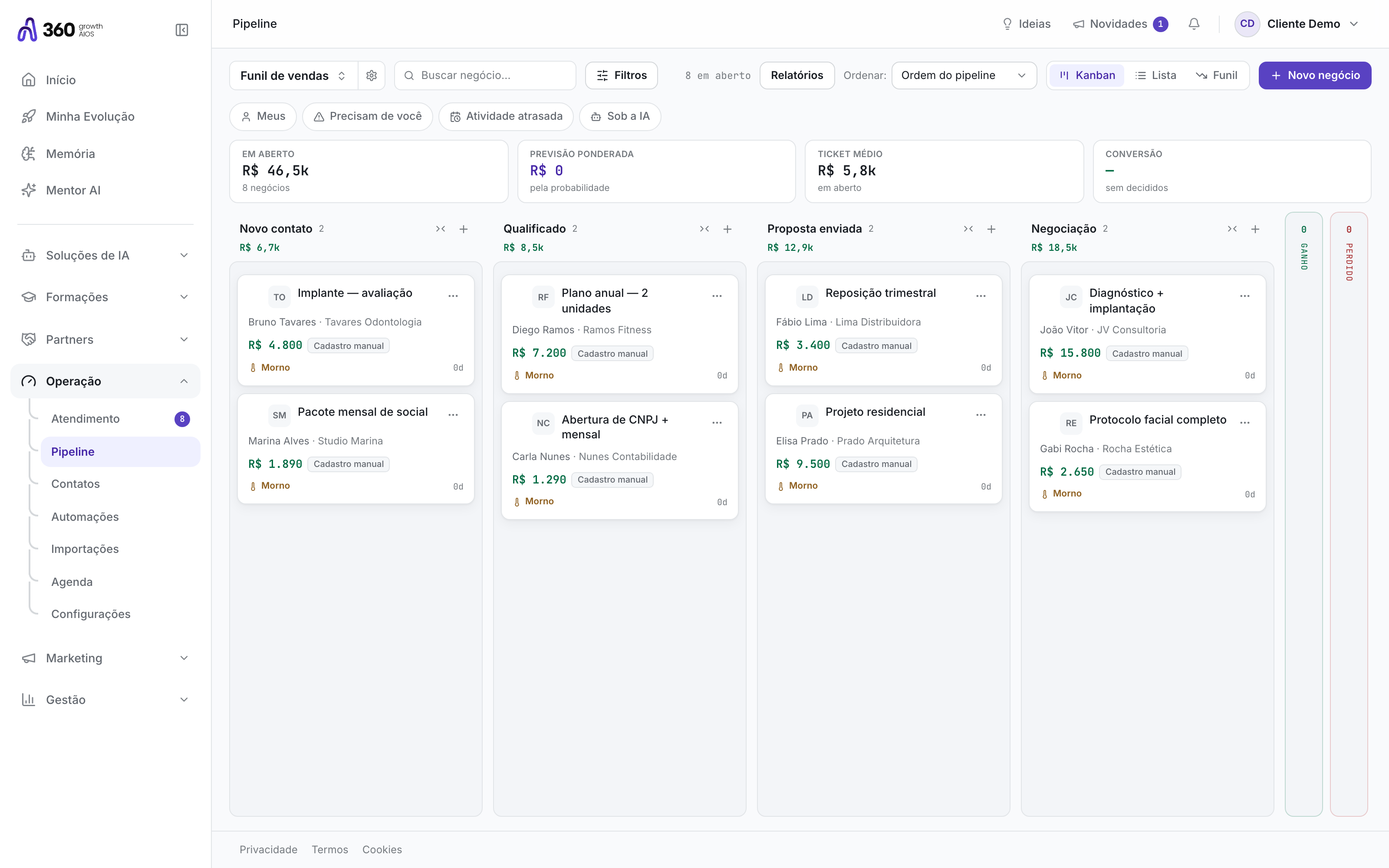Switch to Kanban view
1389x868 pixels.
pyautogui.click(x=1087, y=75)
